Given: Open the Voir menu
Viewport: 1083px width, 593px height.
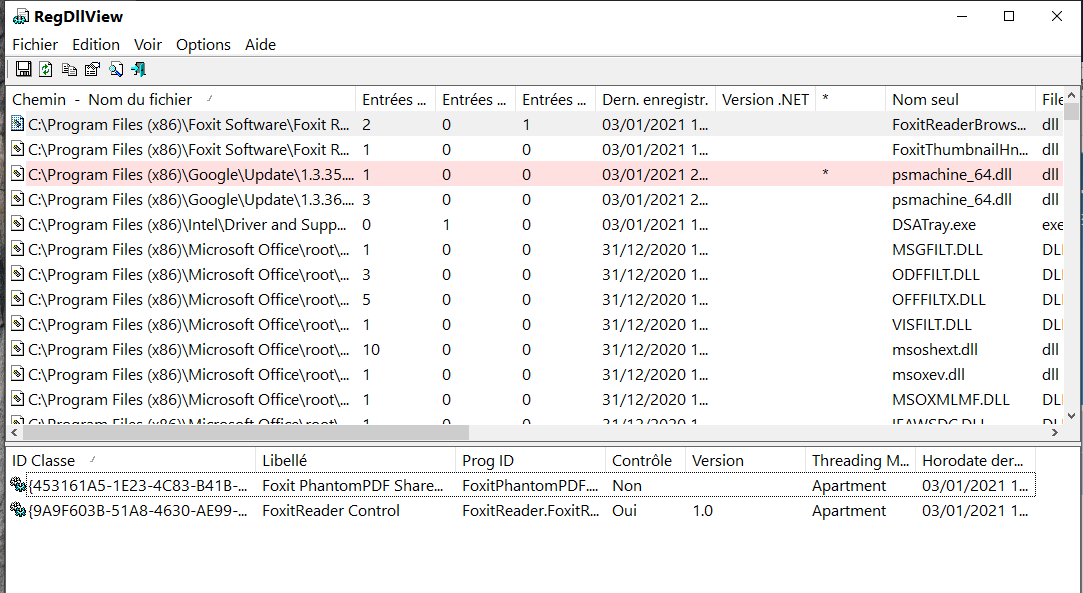Looking at the screenshot, I should 148,44.
